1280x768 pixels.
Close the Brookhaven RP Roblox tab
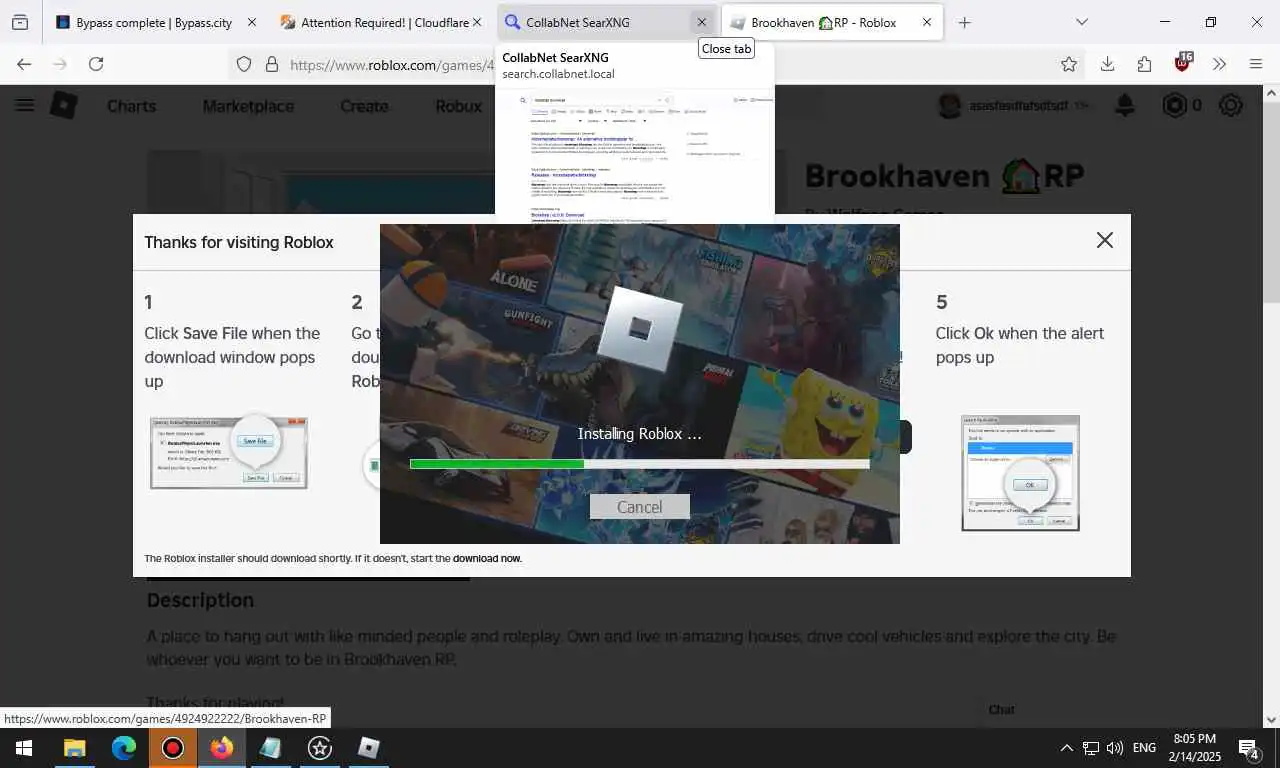click(927, 22)
